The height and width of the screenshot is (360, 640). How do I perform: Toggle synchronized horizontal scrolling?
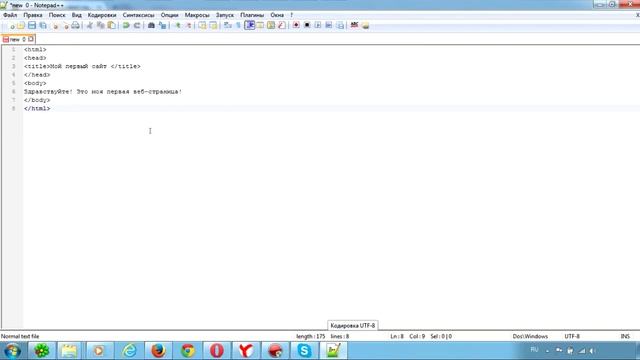point(213,25)
